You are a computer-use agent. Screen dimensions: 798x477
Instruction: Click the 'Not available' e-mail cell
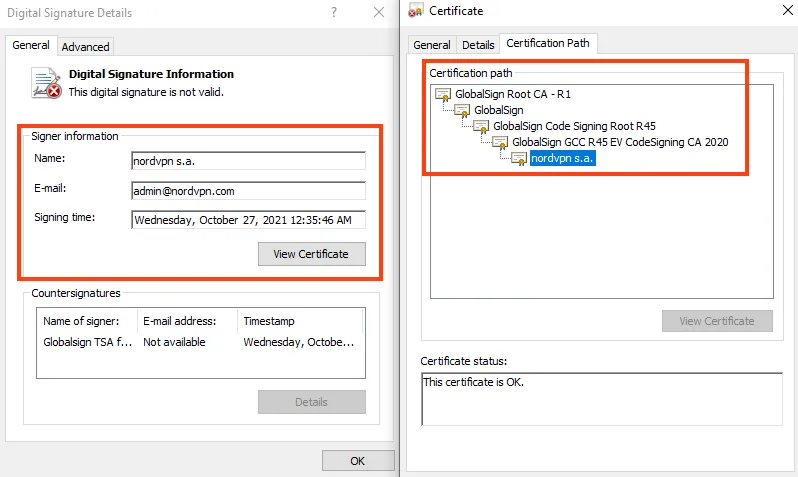click(x=175, y=342)
